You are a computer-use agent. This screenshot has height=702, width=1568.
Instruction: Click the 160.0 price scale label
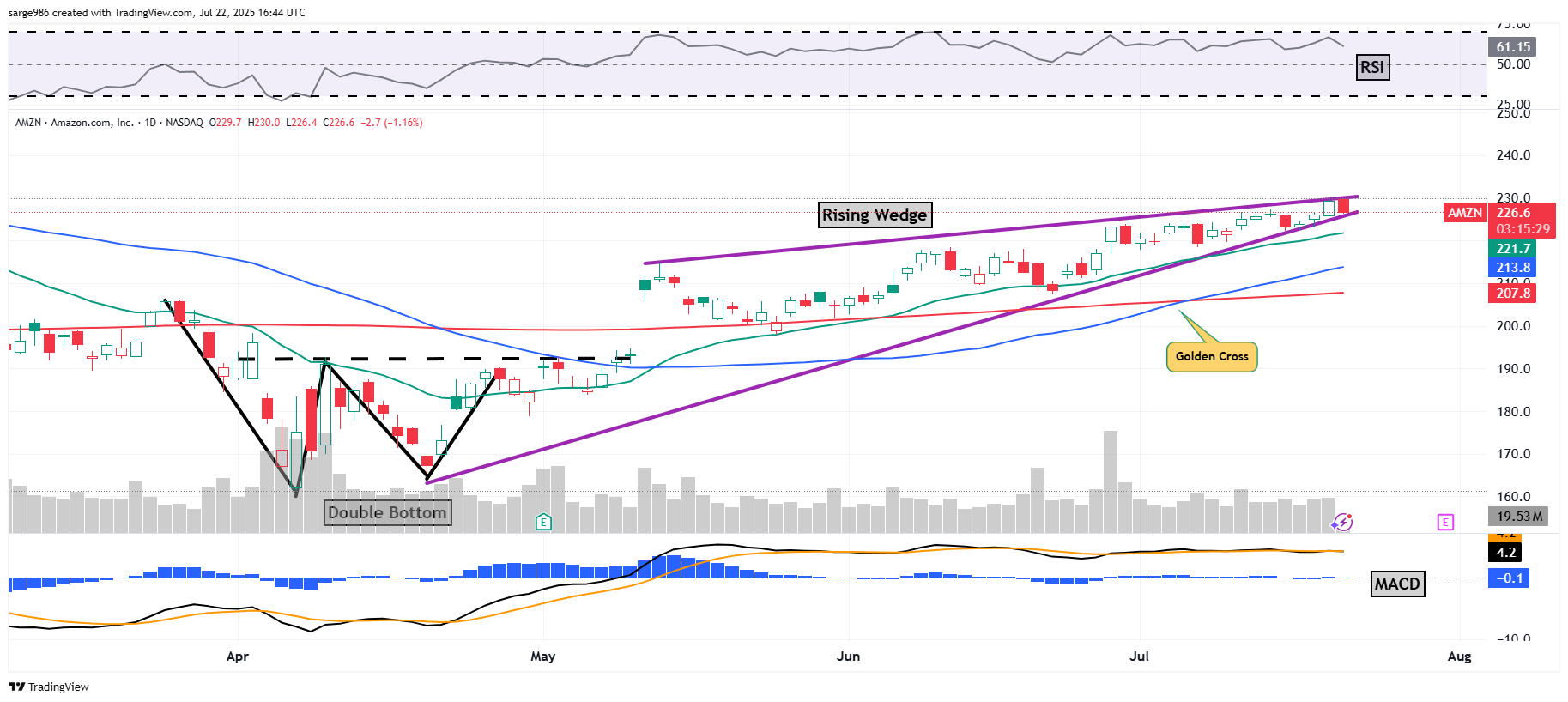point(1514,497)
